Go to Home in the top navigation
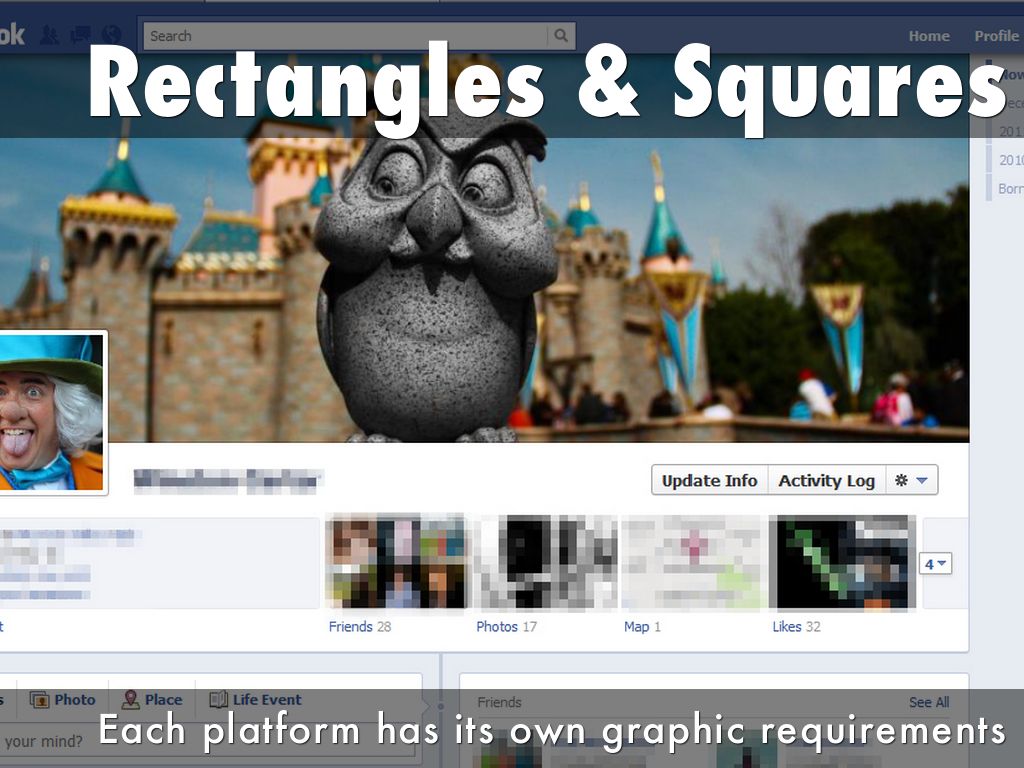 point(928,36)
